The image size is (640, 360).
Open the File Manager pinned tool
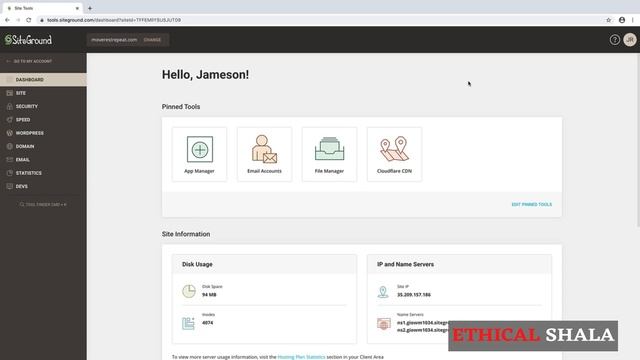[x=329, y=154]
